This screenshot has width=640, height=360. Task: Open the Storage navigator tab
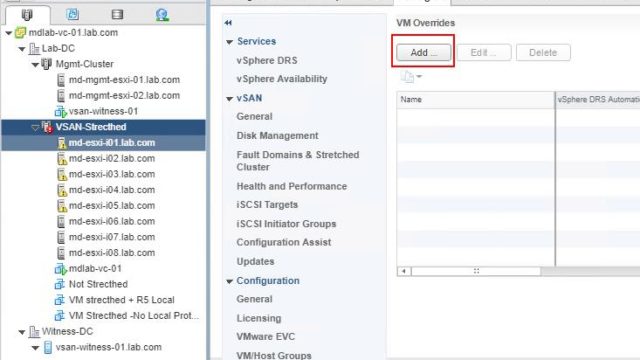point(117,15)
